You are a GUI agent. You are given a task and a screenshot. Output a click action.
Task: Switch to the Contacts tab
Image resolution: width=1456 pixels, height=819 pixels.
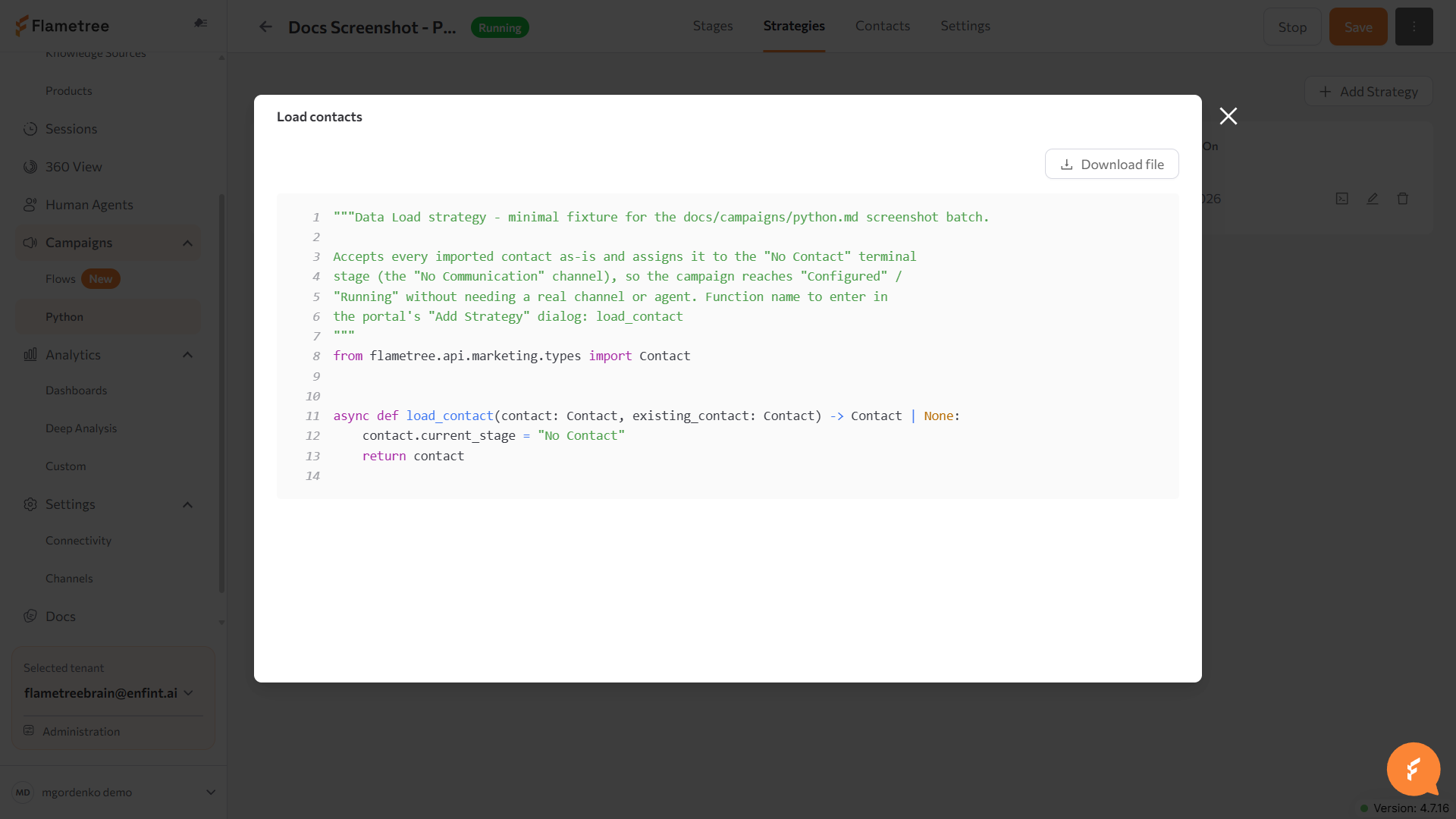pos(883,26)
